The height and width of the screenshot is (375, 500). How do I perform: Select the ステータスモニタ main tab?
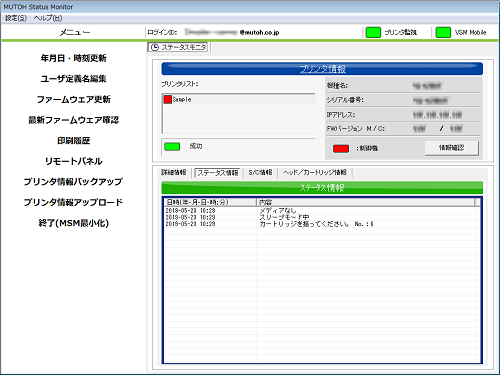point(179,47)
